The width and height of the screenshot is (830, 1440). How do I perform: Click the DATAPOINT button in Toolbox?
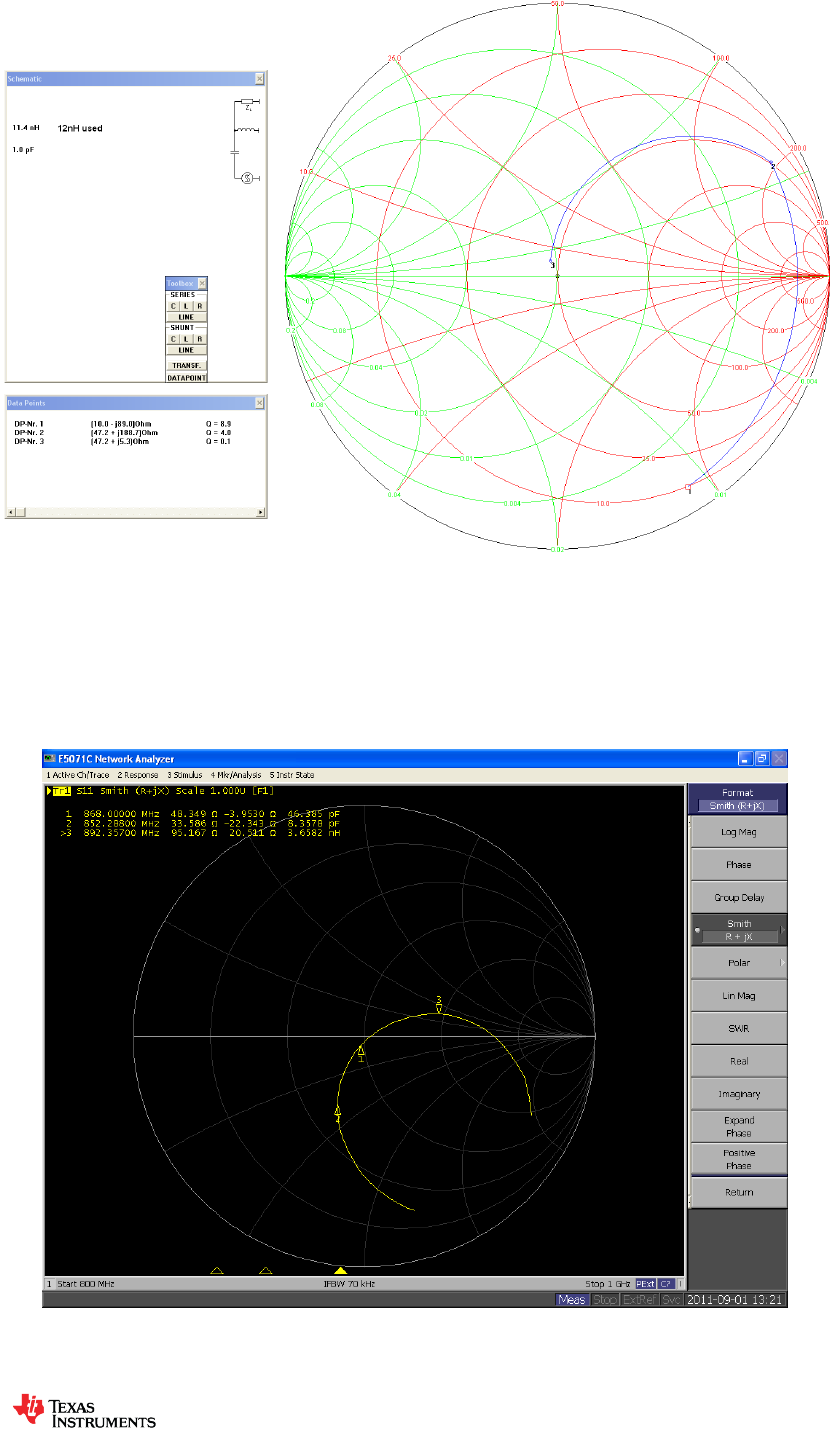pos(187,378)
